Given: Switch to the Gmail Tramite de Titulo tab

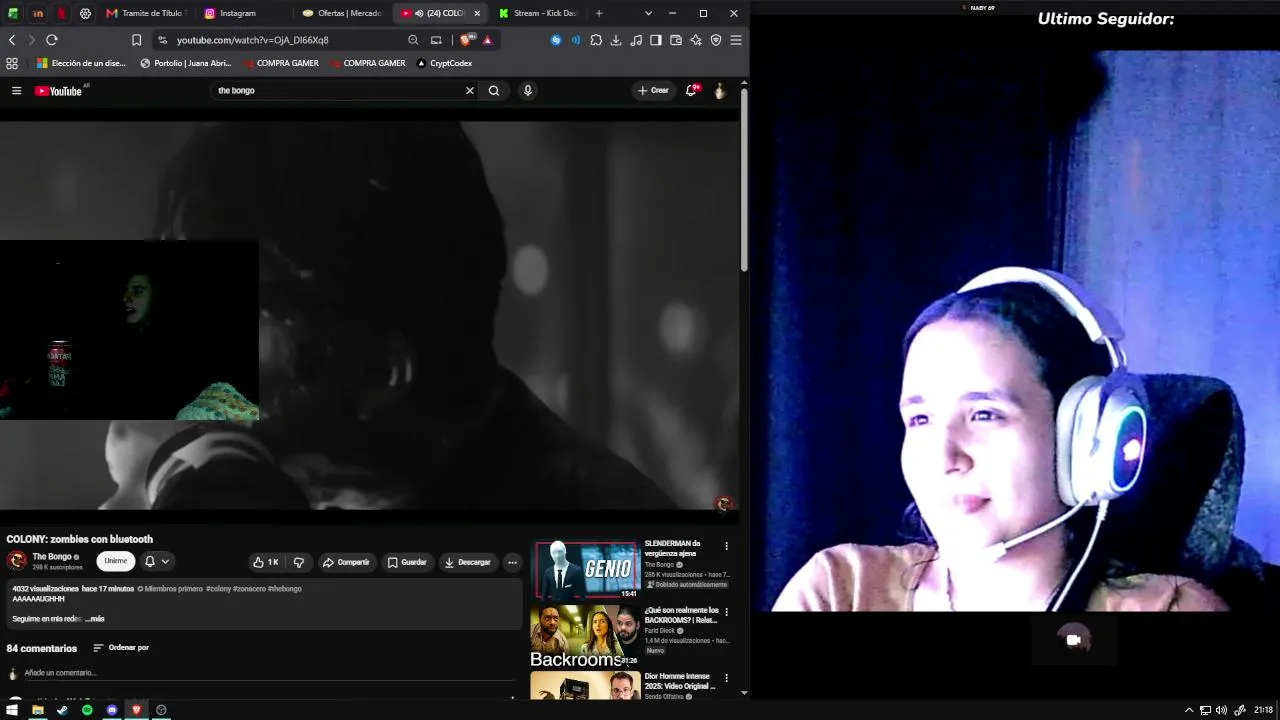Looking at the screenshot, I should click(145, 13).
